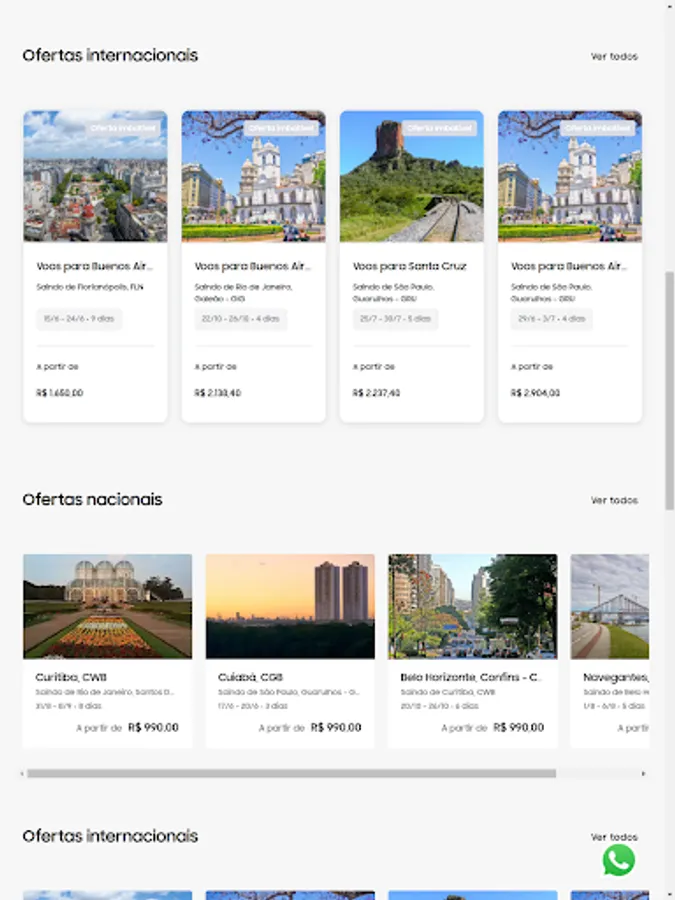
Task: Open the Belo Horizonte, Confins offer
Action: [x=472, y=650]
